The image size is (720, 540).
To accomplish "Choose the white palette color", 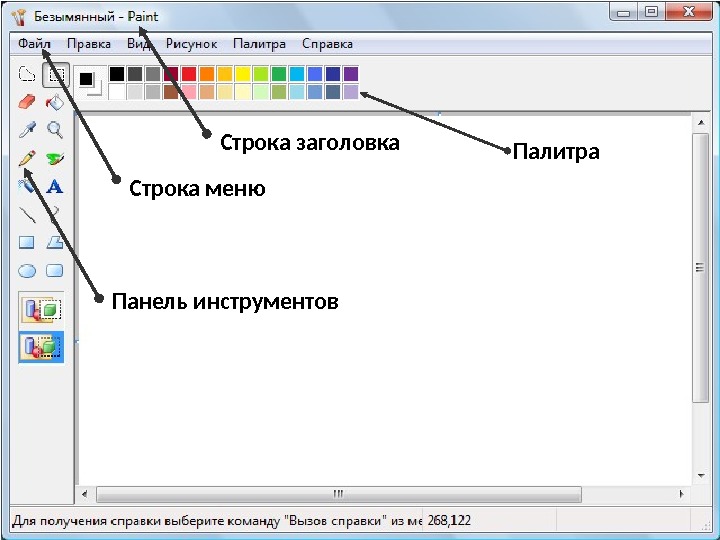I will click(x=117, y=92).
